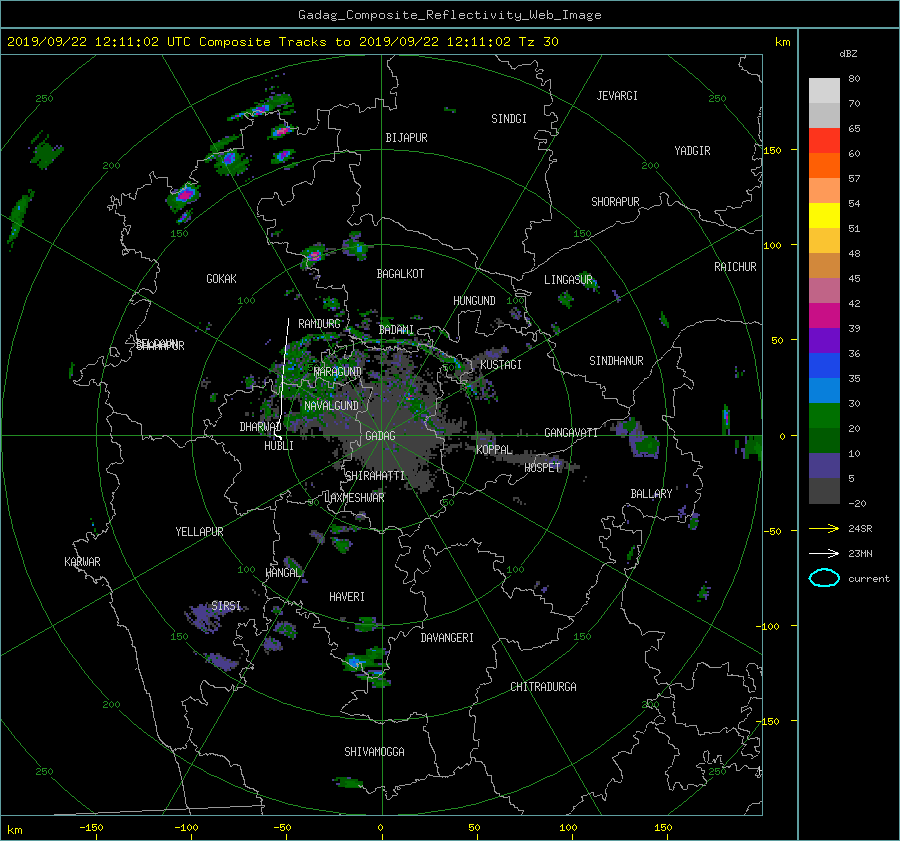900x841 pixels.
Task: Click the 'YELLAPUR' city label
Action: pos(199,532)
